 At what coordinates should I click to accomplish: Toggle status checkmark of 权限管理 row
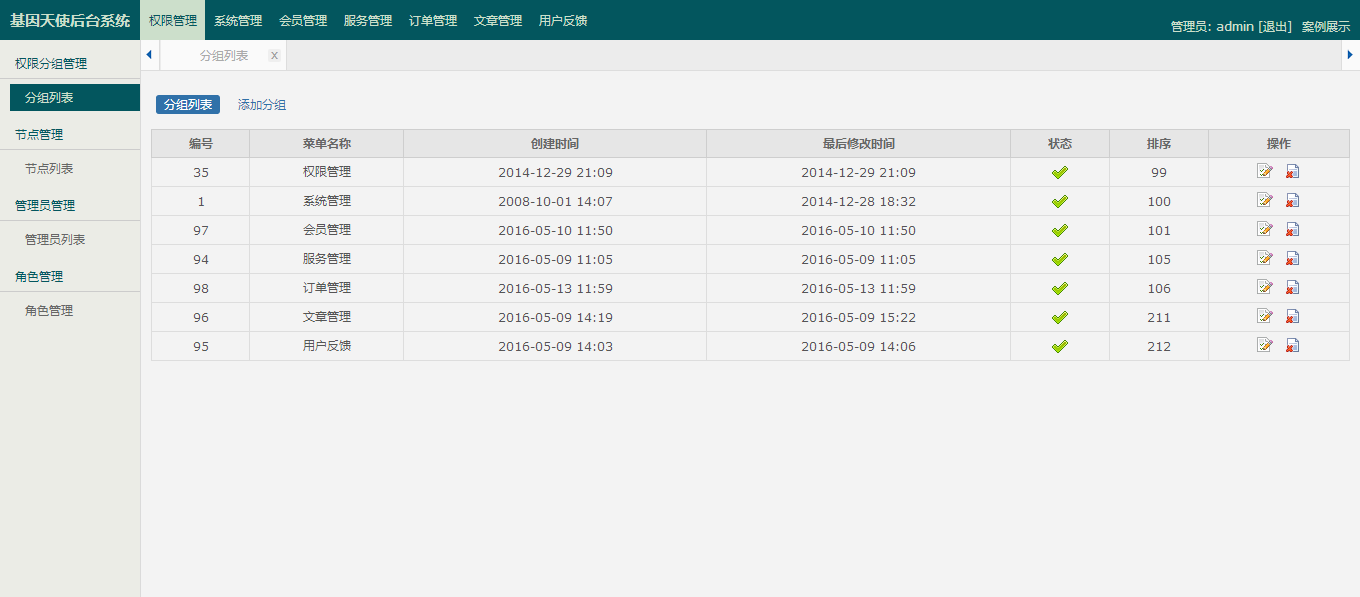click(x=1060, y=172)
